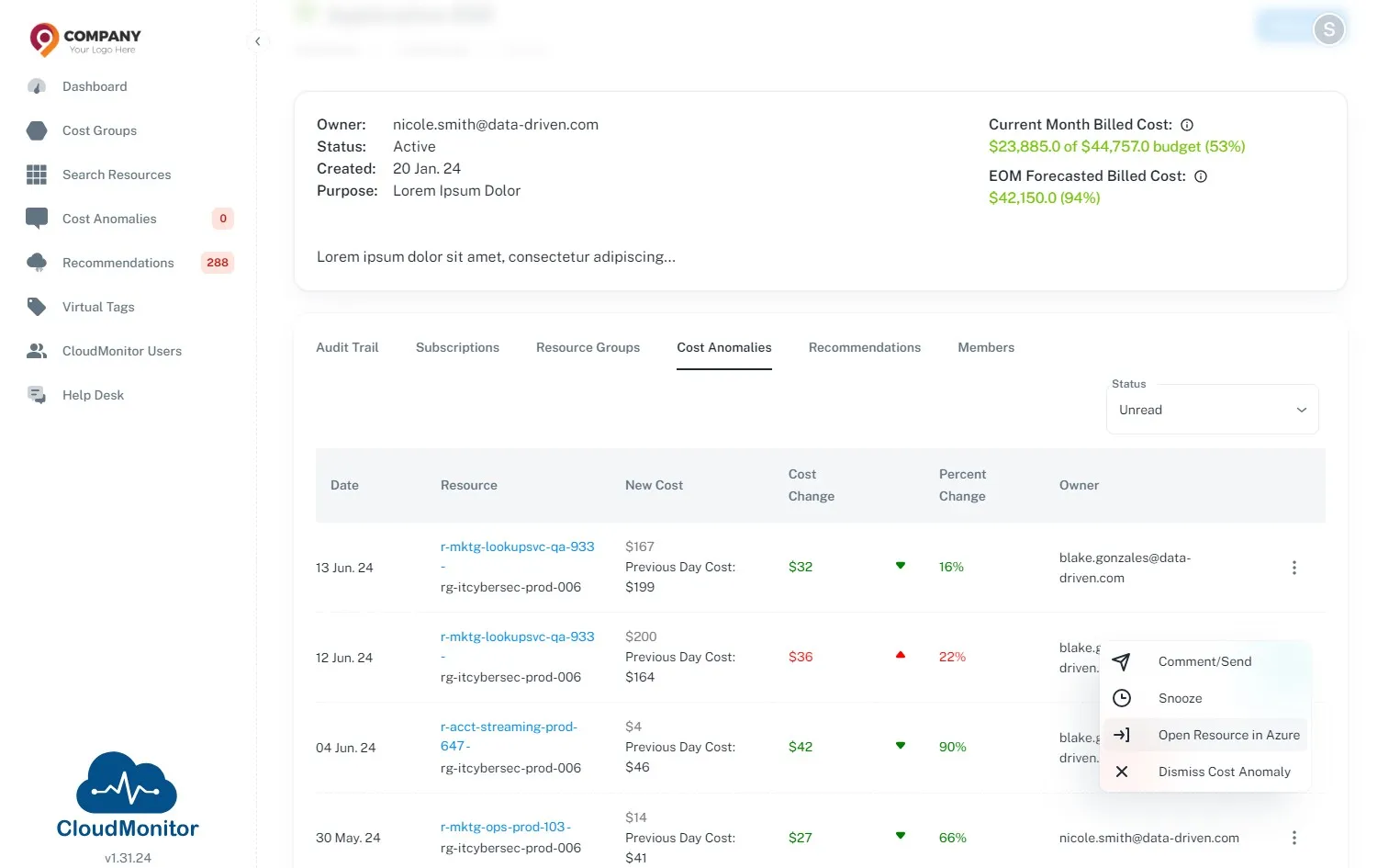Open the user avatar with letter S
The image size is (1400, 868).
1328,29
